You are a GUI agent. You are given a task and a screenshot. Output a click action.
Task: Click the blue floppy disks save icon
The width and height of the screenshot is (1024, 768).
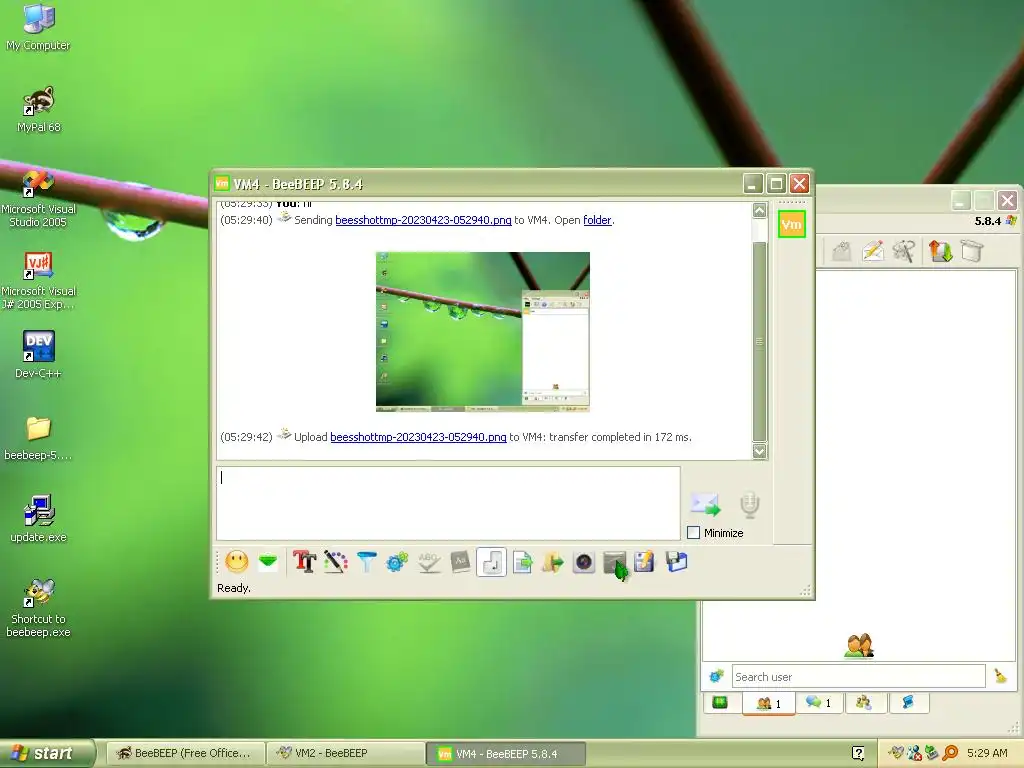click(677, 562)
